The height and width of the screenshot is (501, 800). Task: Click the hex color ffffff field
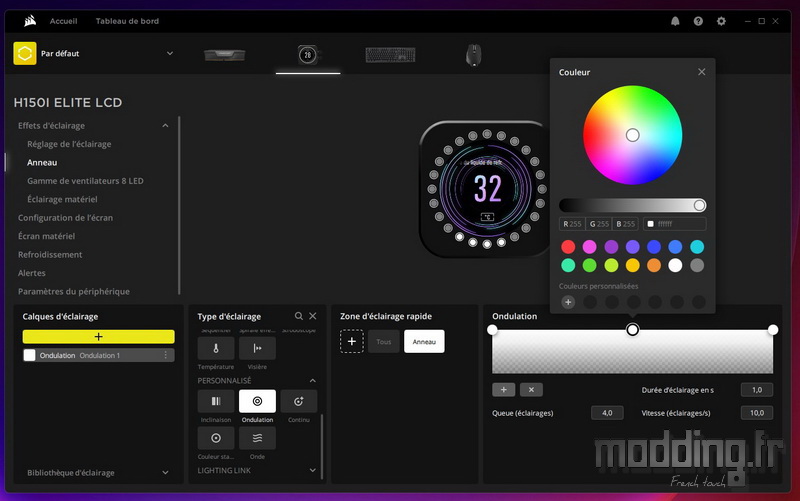click(675, 223)
